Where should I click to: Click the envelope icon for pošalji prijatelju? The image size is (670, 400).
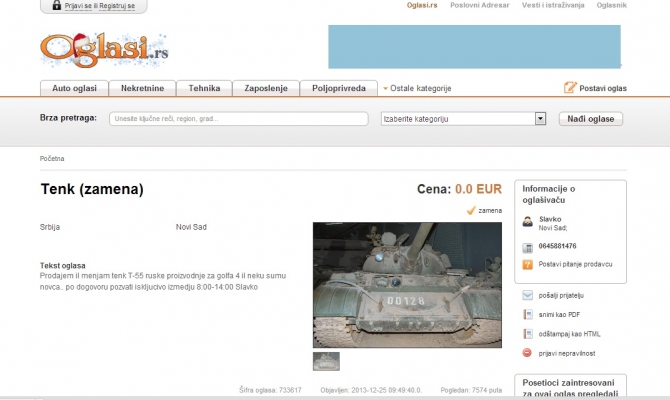[527, 295]
